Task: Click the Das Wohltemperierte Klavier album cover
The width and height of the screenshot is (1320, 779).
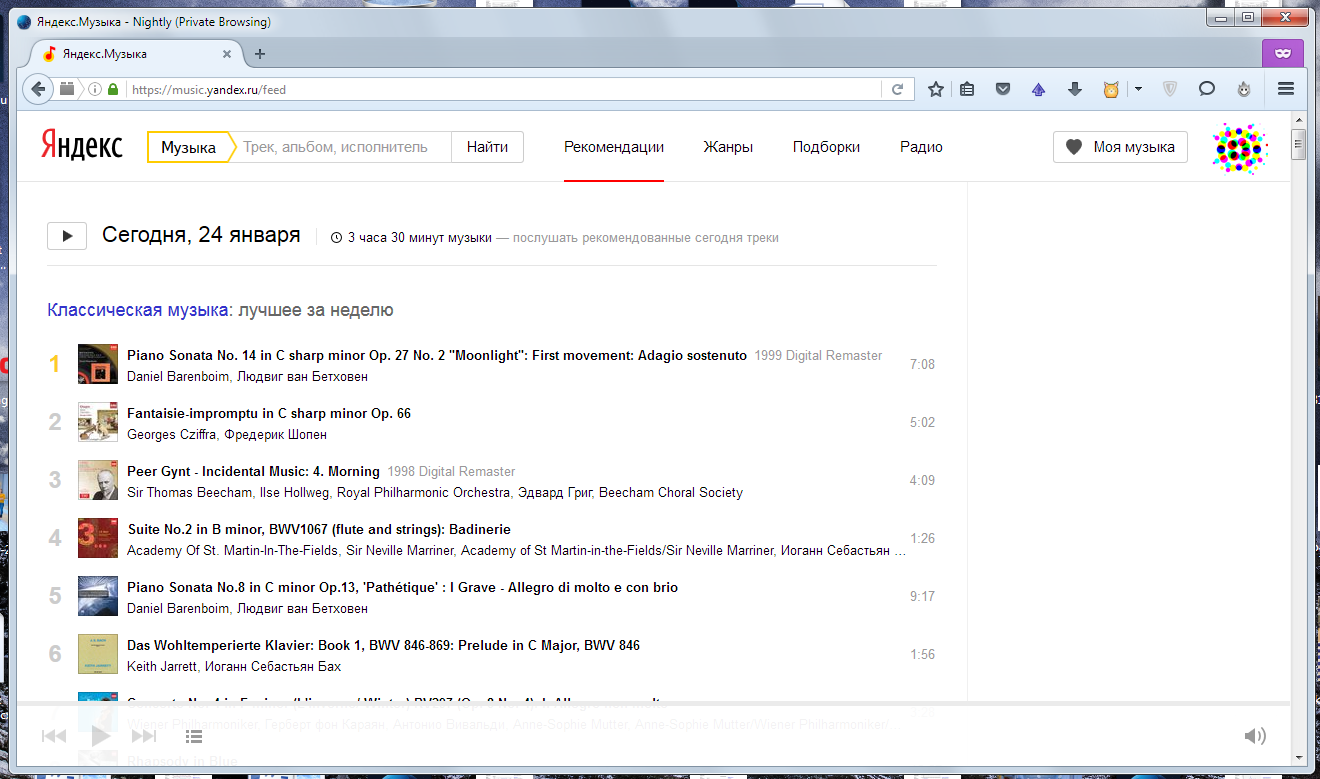Action: [x=98, y=654]
